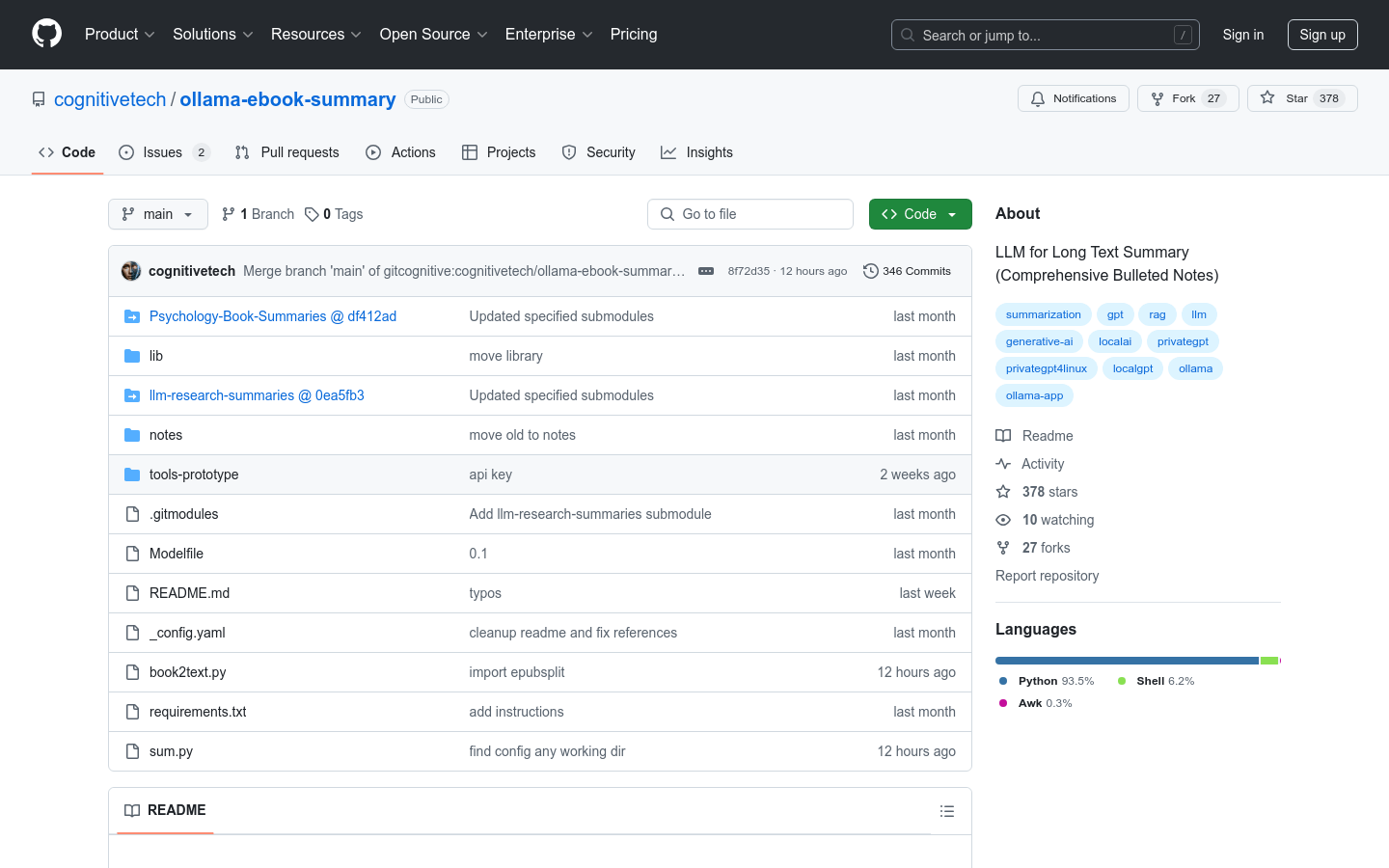
Task: Open the Enterprise dropdown menu
Action: 549,34
